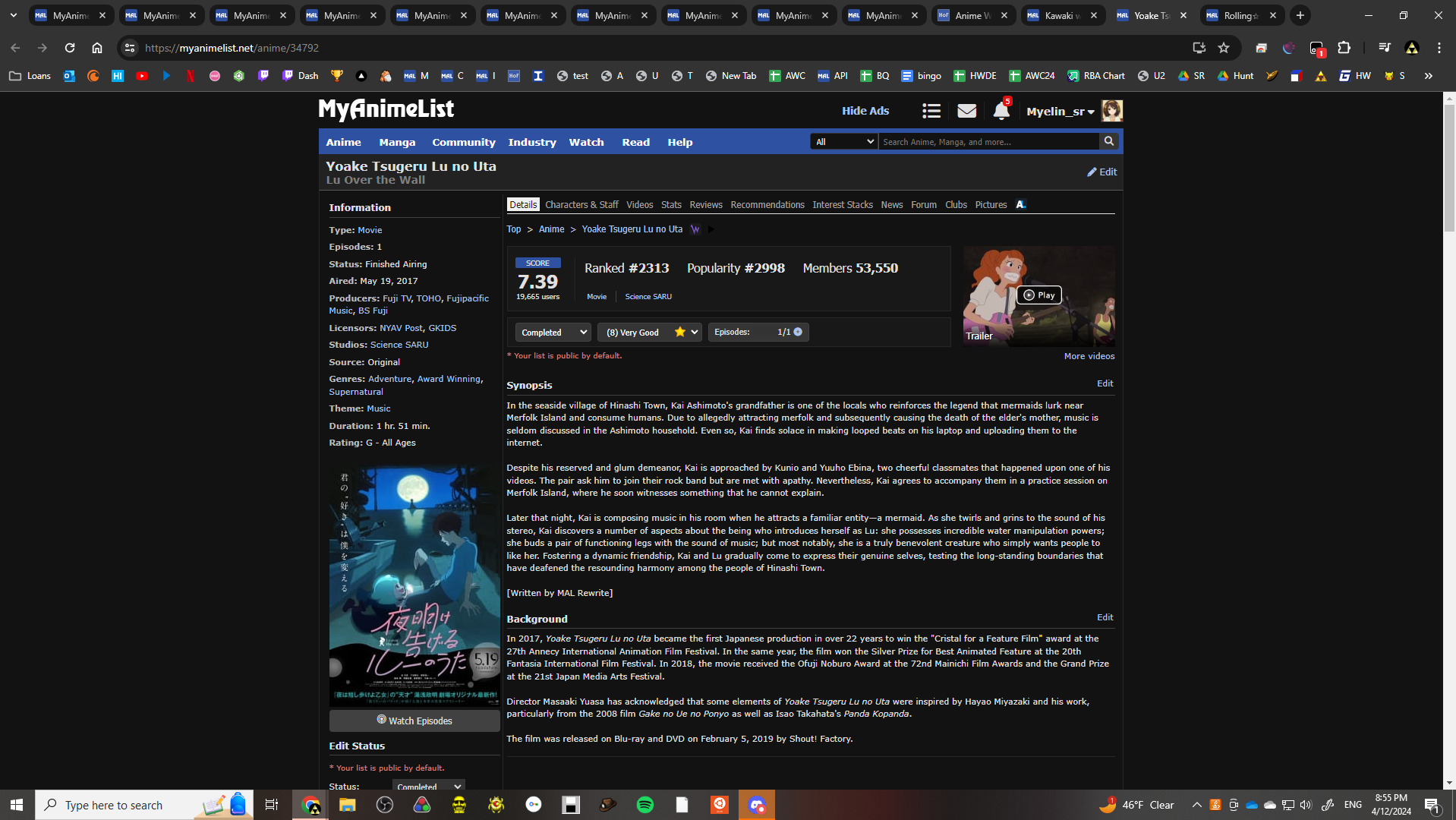Play the trailer video
The image size is (1456, 820).
[1039, 295]
